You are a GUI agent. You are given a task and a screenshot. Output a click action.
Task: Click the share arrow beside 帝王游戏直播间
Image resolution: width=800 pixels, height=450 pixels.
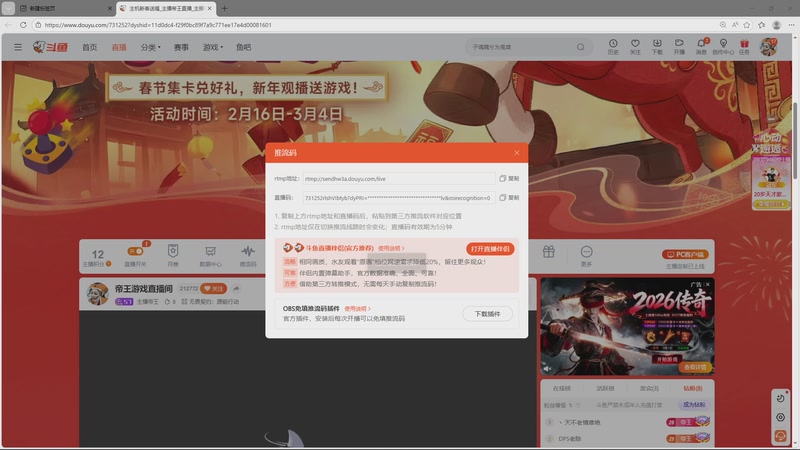point(236,289)
